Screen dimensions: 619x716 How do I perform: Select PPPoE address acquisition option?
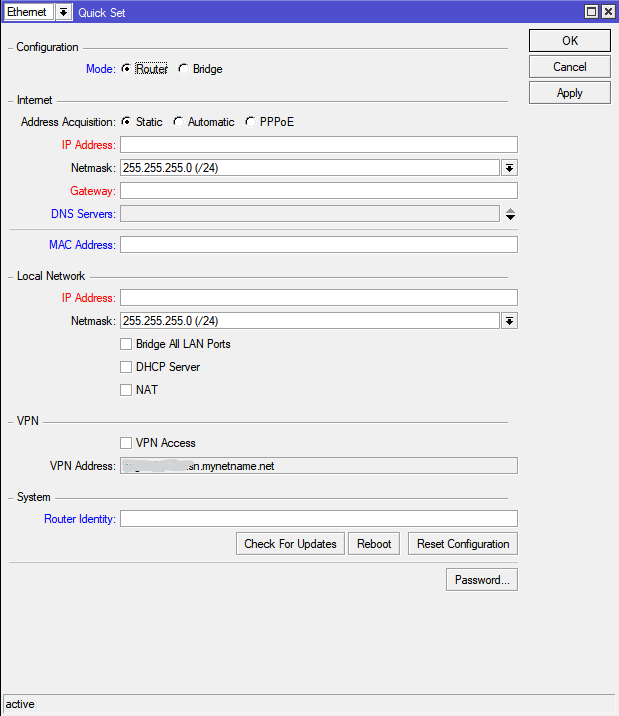[249, 122]
